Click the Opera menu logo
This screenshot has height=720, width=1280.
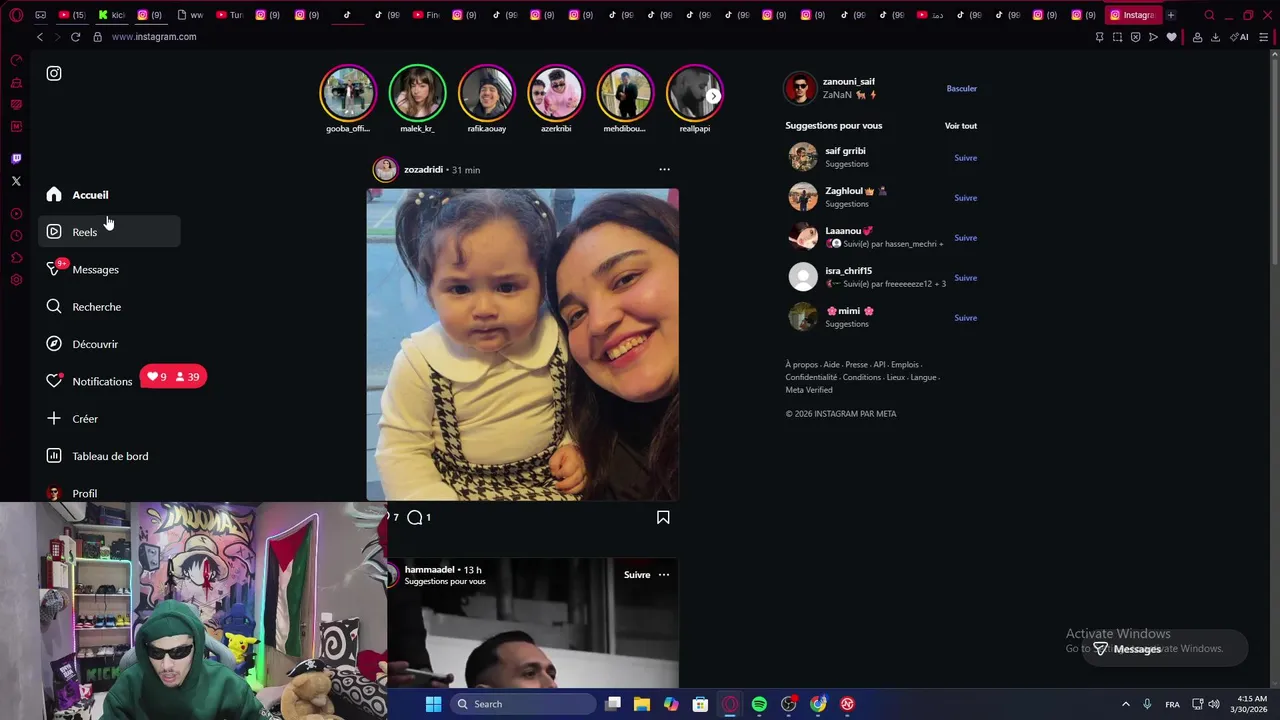coord(16,15)
